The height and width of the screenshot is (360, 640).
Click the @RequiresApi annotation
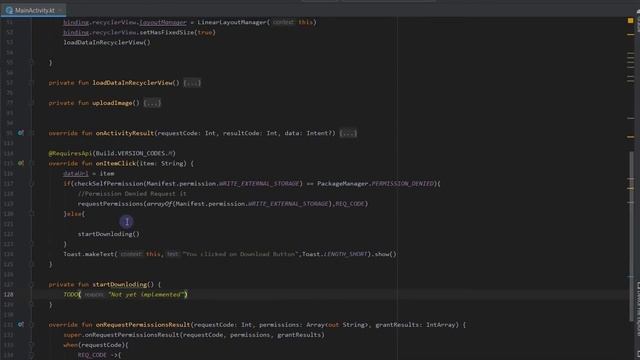tap(70, 153)
